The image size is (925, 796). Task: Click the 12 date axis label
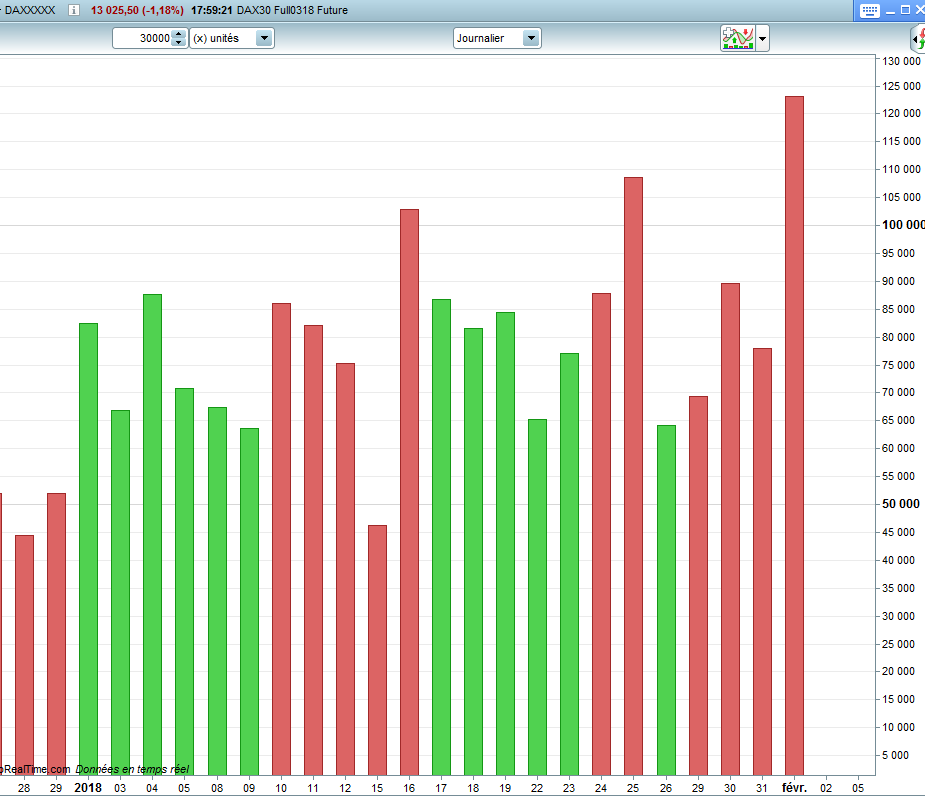pos(345,788)
